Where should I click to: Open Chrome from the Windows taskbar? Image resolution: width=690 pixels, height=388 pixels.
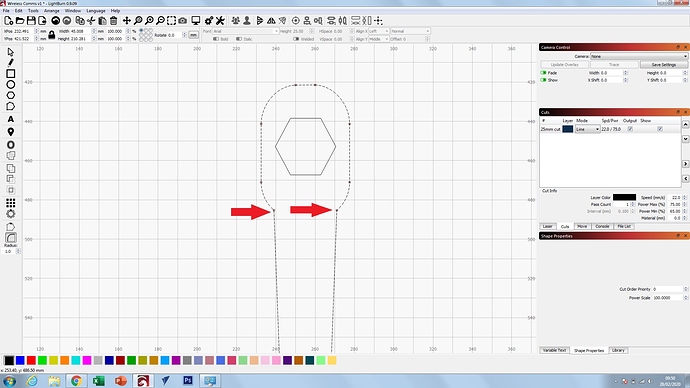76,381
